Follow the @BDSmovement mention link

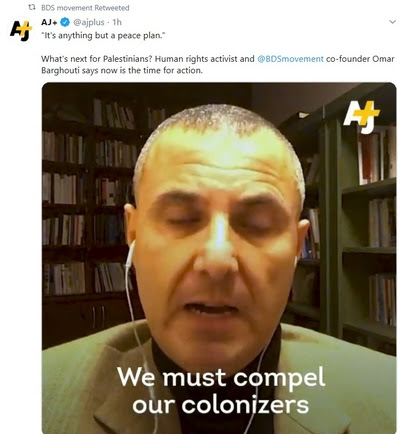[x=290, y=59]
